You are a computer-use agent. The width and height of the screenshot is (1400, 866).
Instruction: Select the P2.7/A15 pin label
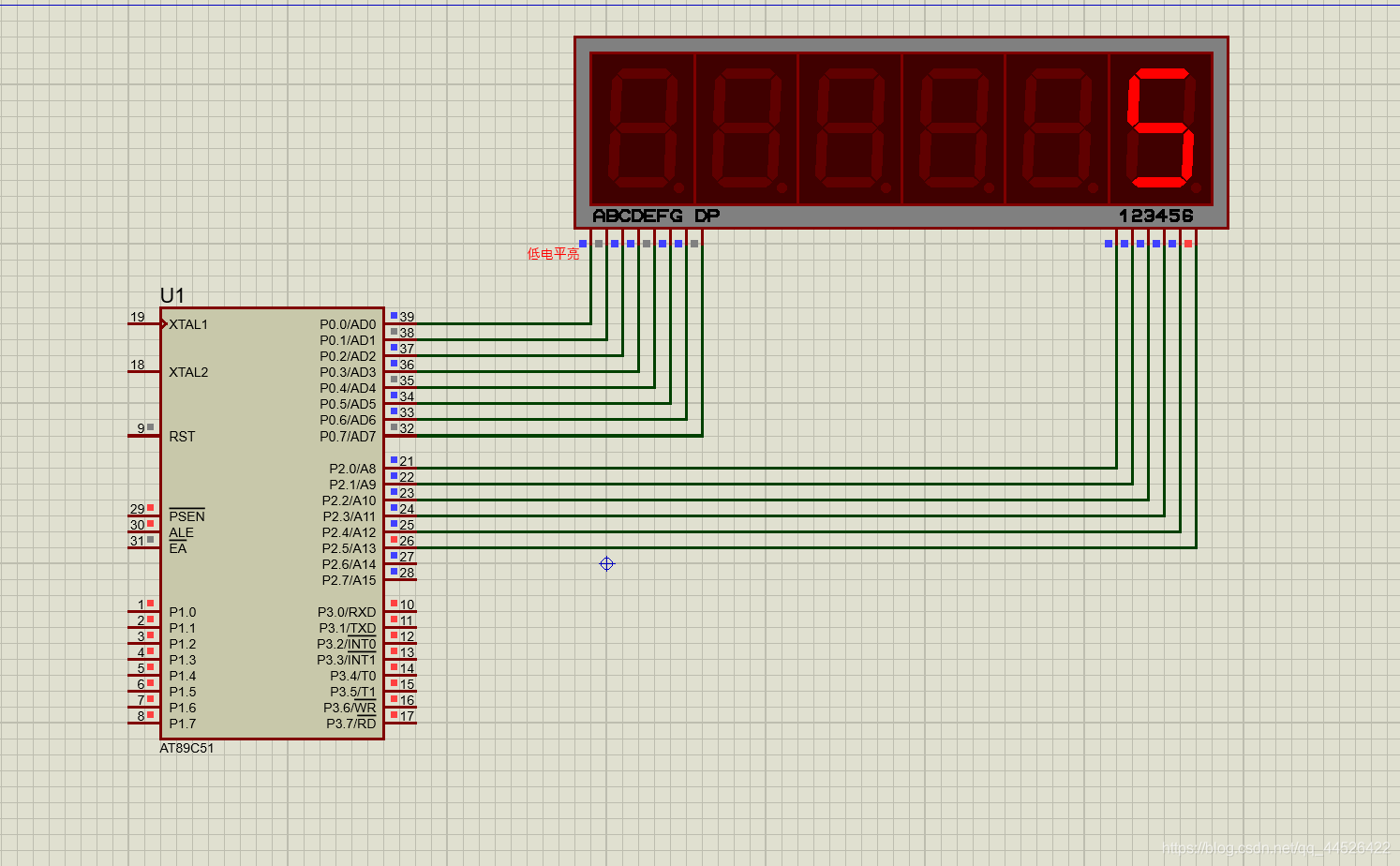(349, 580)
